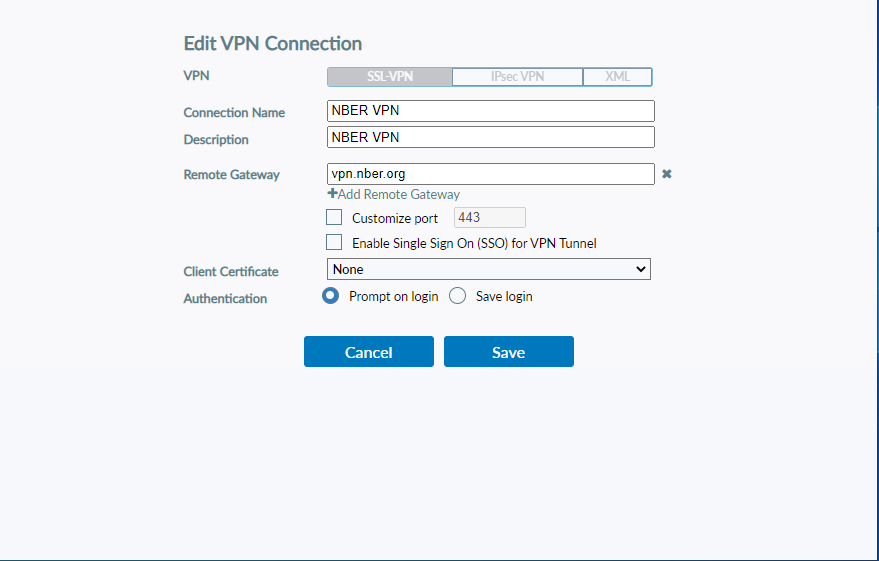Enable the Single Sign On (SSO) checkbox
The image size is (879, 561).
(335, 243)
